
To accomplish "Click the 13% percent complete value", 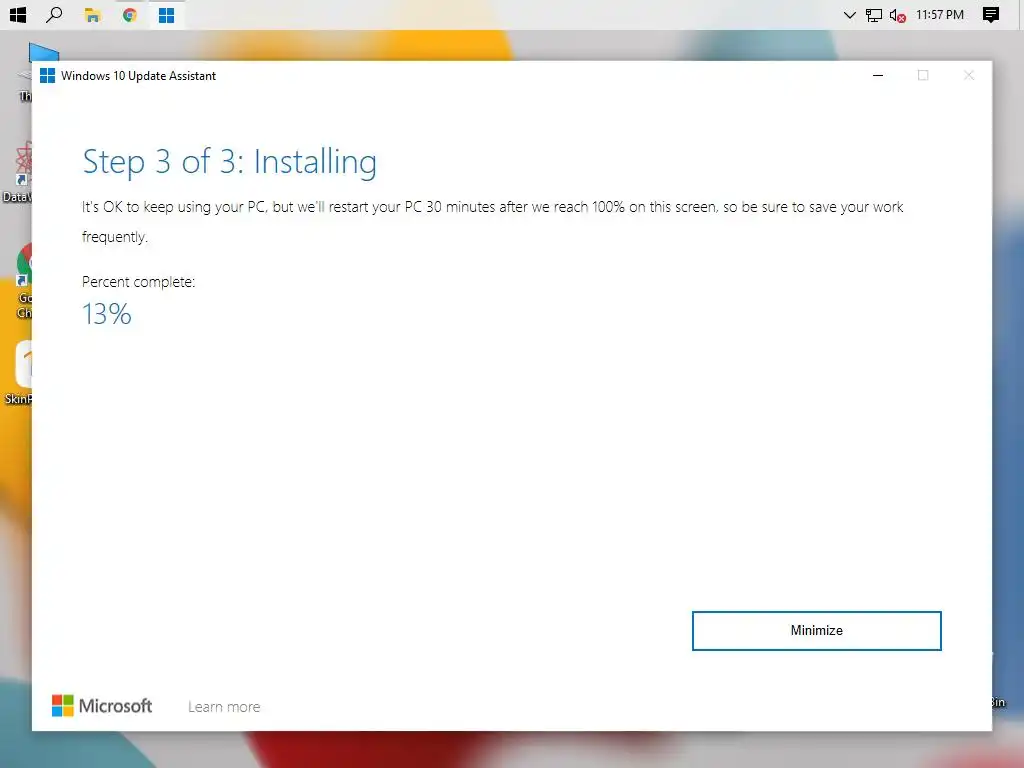I will [106, 314].
